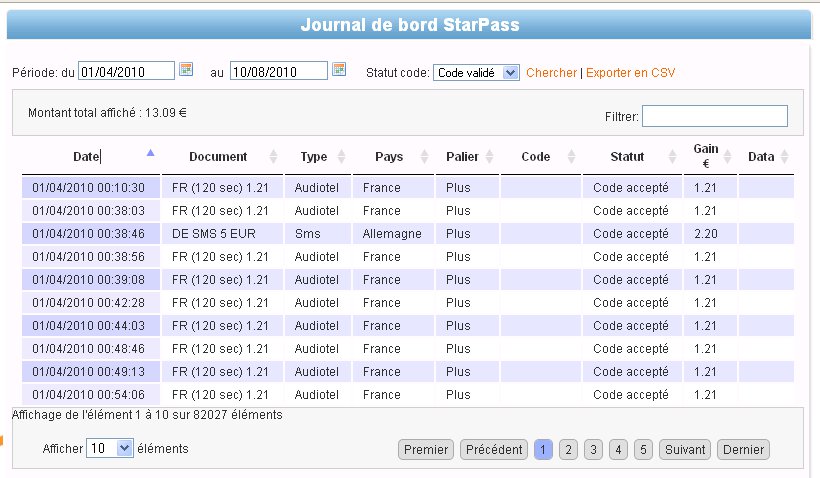Click the Exporter en CSV link
This screenshot has height=478, width=820.
(x=630, y=73)
